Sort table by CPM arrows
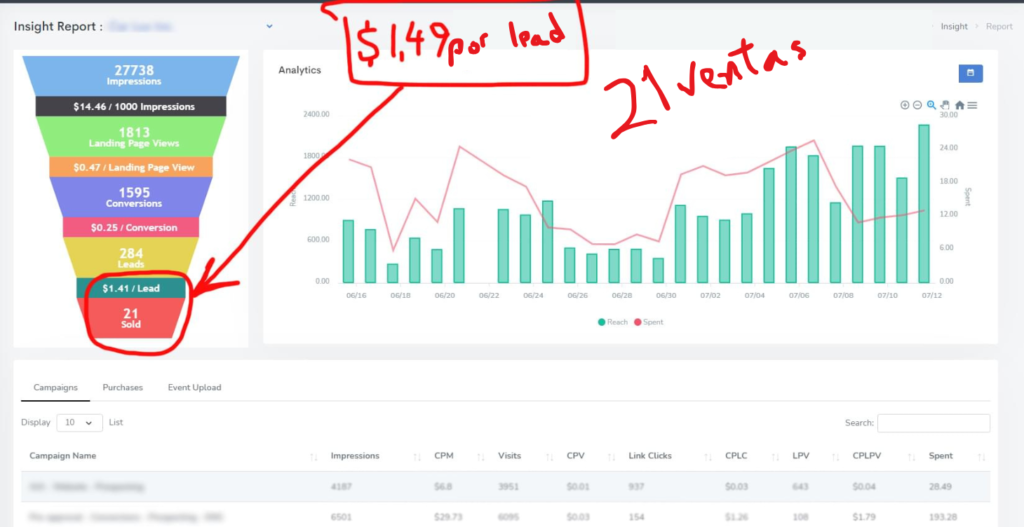This screenshot has width=1024, height=527. [x=481, y=456]
